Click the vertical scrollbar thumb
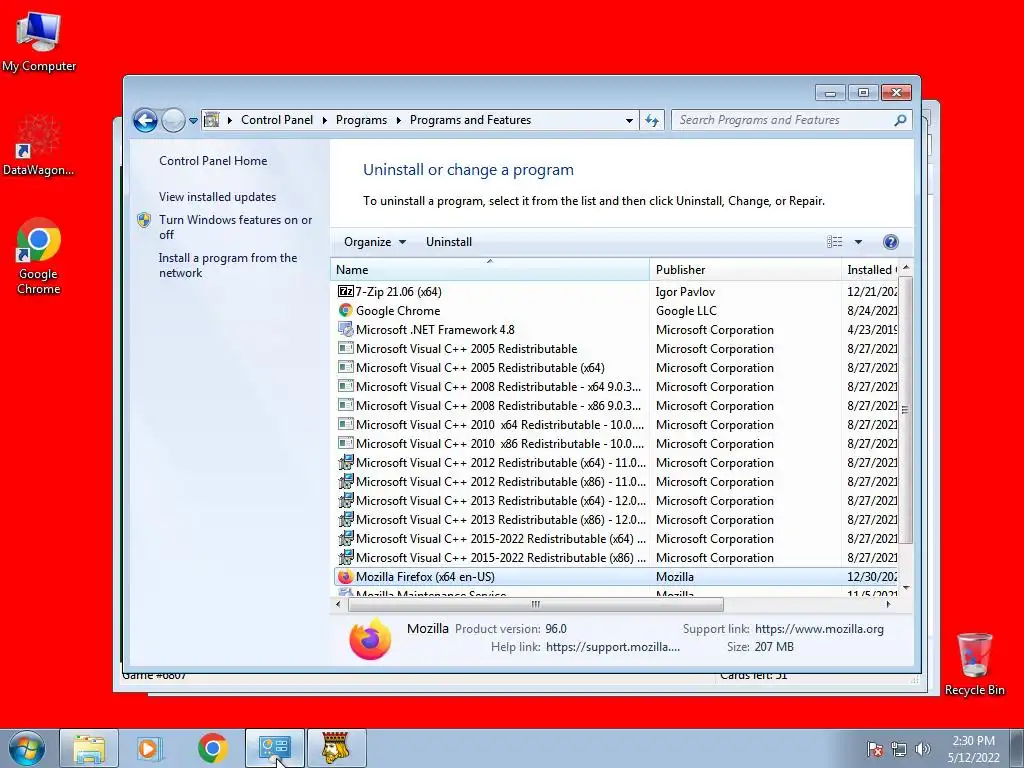Screen dimensions: 1024x768 point(905,410)
